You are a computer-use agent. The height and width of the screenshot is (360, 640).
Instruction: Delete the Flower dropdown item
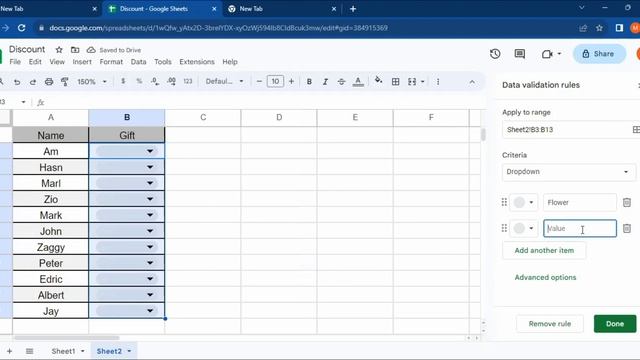pos(627,202)
